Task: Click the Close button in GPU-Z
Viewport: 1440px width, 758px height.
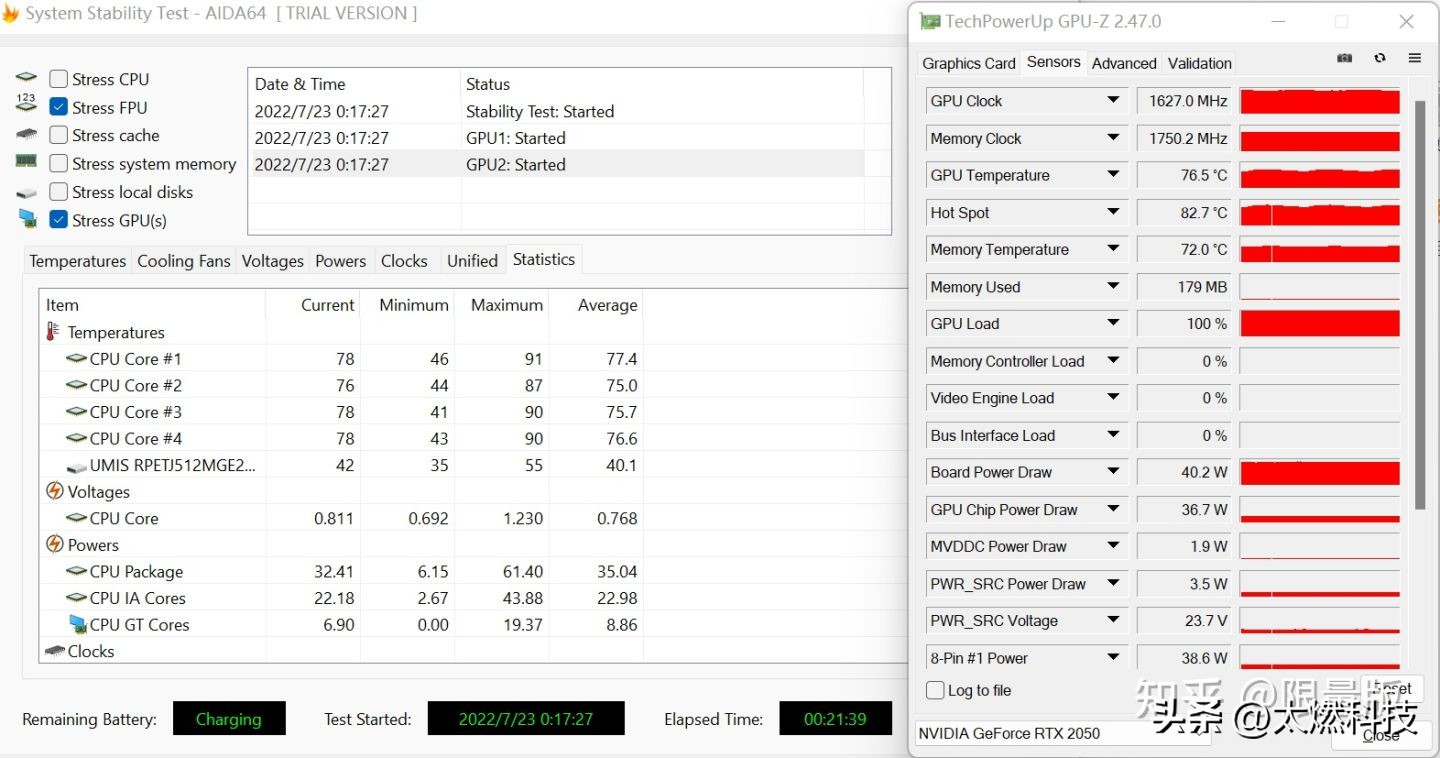Action: [1382, 735]
